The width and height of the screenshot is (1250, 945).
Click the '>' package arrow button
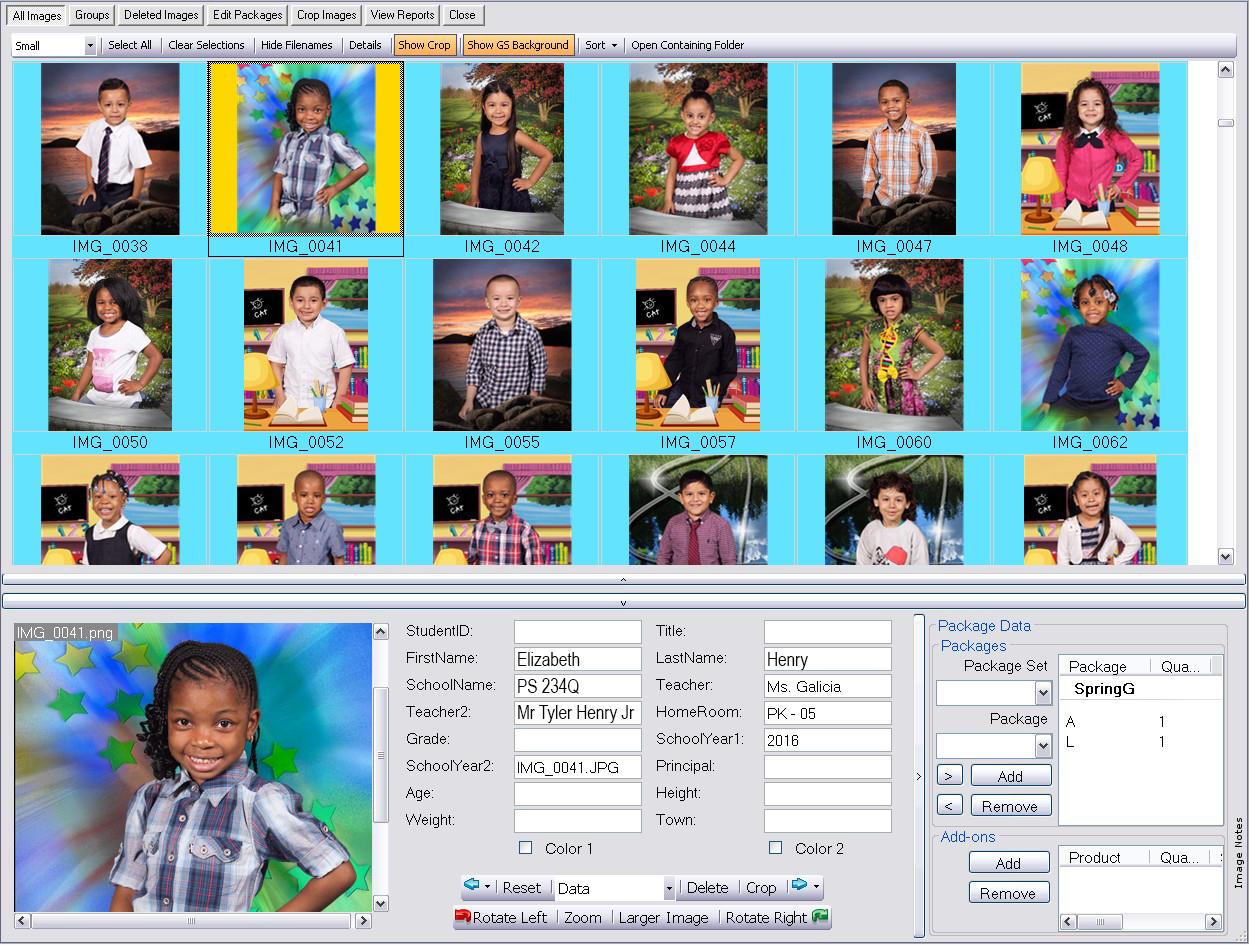pyautogui.click(x=949, y=776)
